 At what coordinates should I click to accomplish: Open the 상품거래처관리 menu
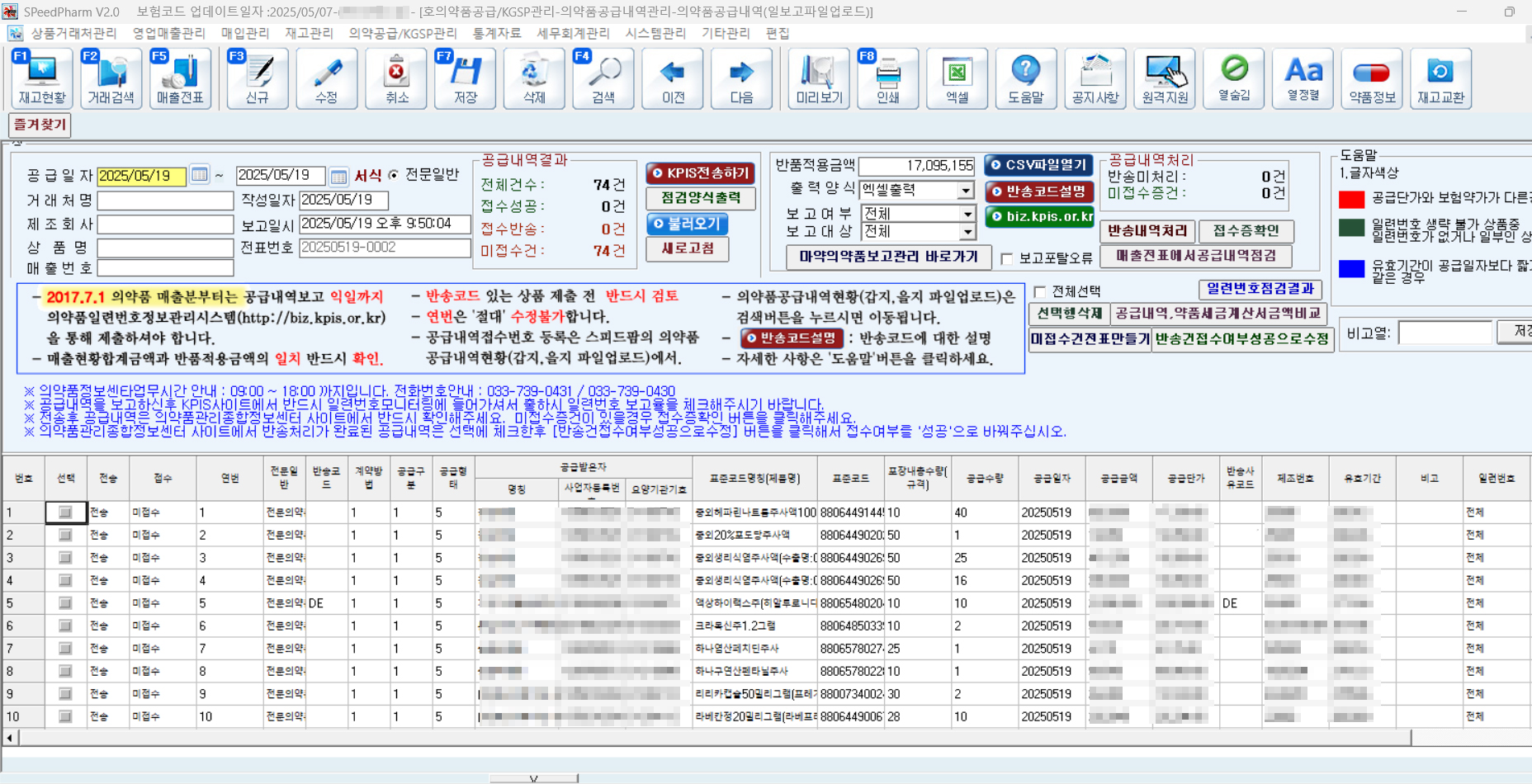73,33
